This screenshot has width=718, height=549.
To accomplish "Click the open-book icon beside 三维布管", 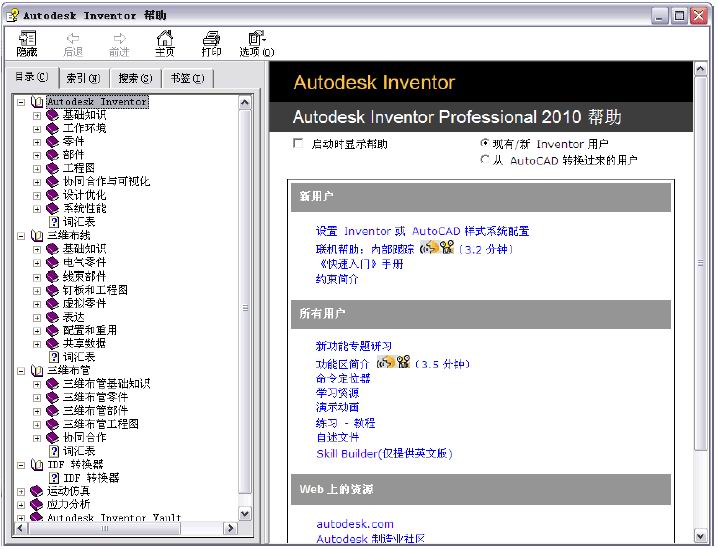I will coord(37,370).
